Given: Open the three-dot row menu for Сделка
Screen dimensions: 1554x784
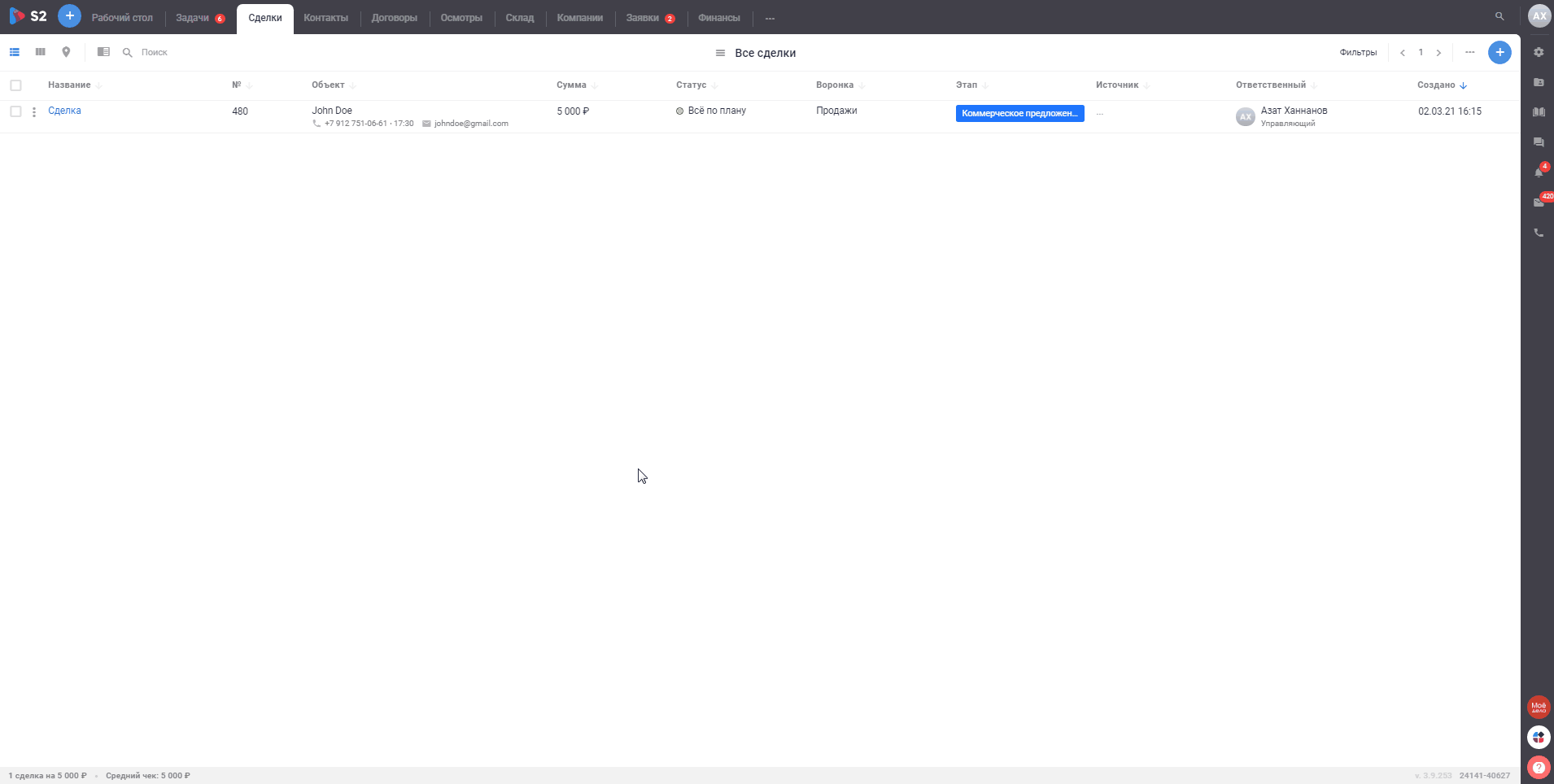Looking at the screenshot, I should 34,112.
